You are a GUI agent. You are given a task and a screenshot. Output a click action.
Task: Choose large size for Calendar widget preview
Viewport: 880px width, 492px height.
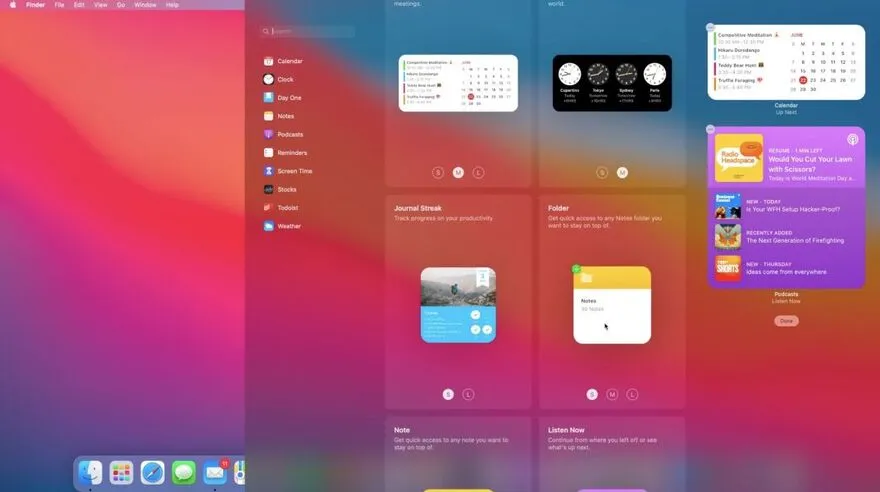pyautogui.click(x=478, y=173)
